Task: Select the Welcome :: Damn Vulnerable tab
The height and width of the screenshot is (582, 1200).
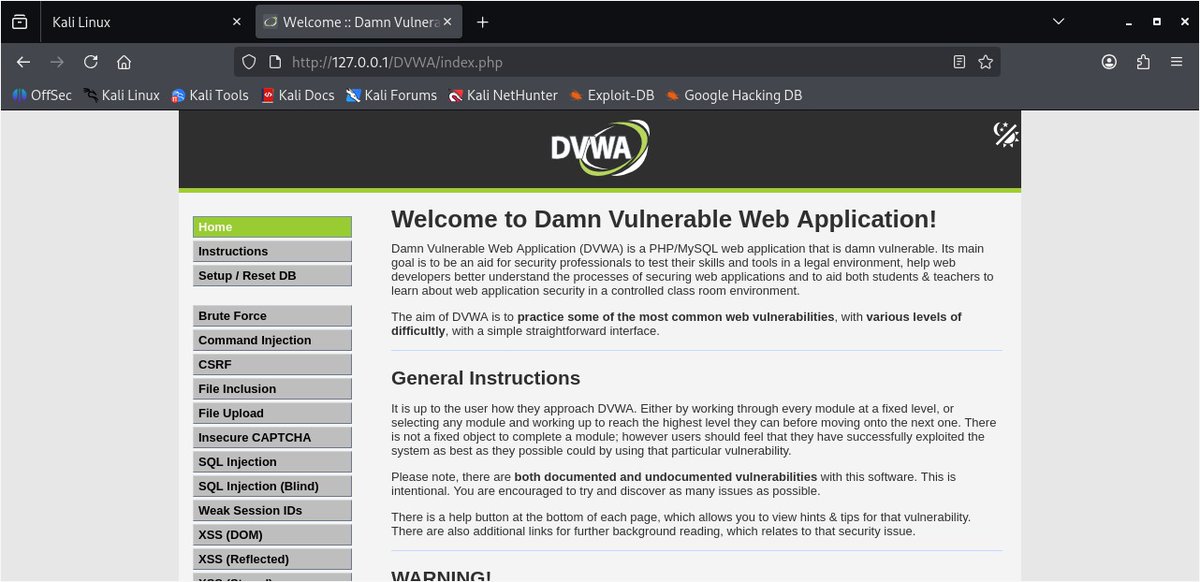Action: pos(360,22)
